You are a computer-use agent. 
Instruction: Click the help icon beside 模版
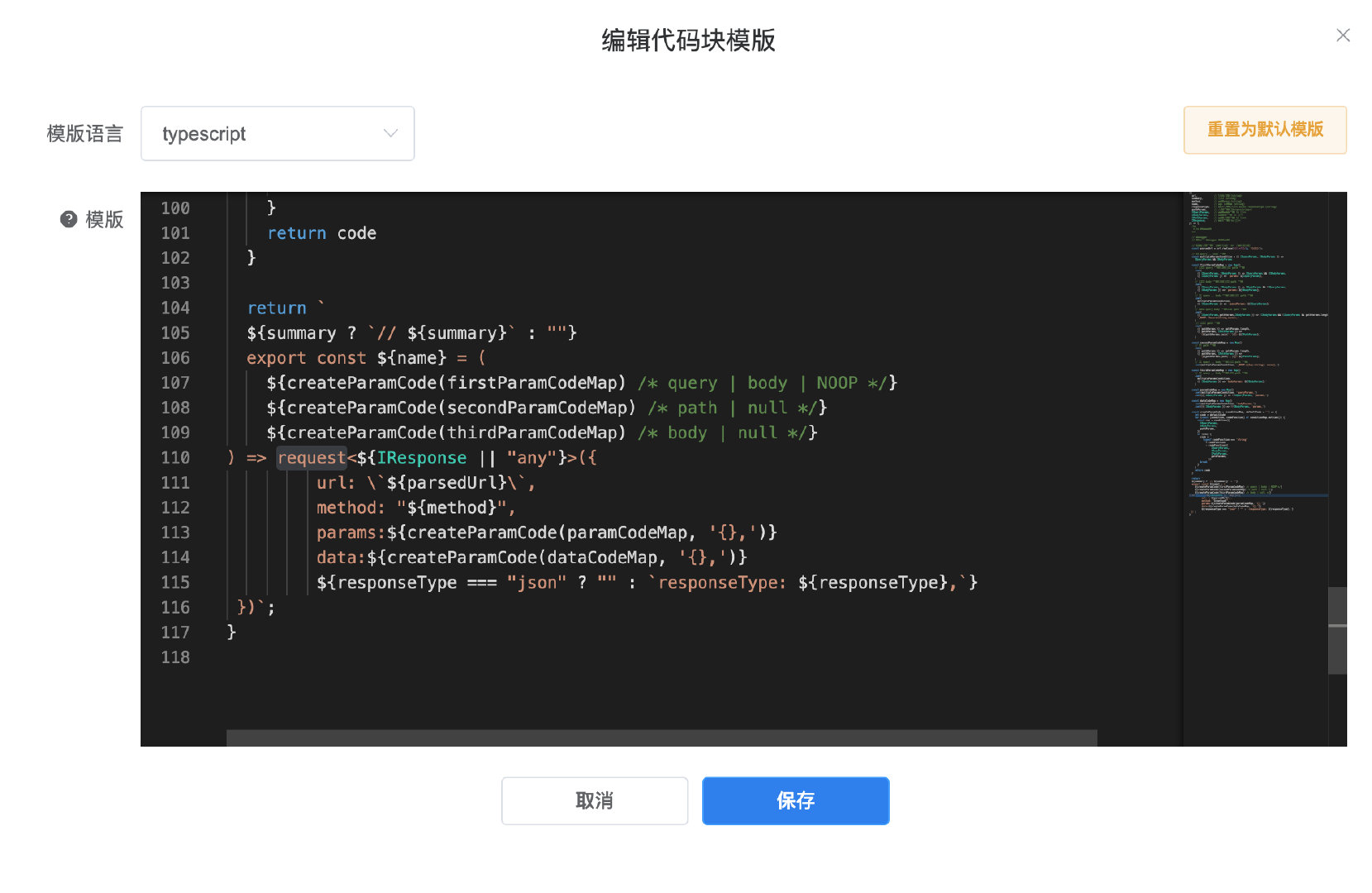(x=69, y=219)
